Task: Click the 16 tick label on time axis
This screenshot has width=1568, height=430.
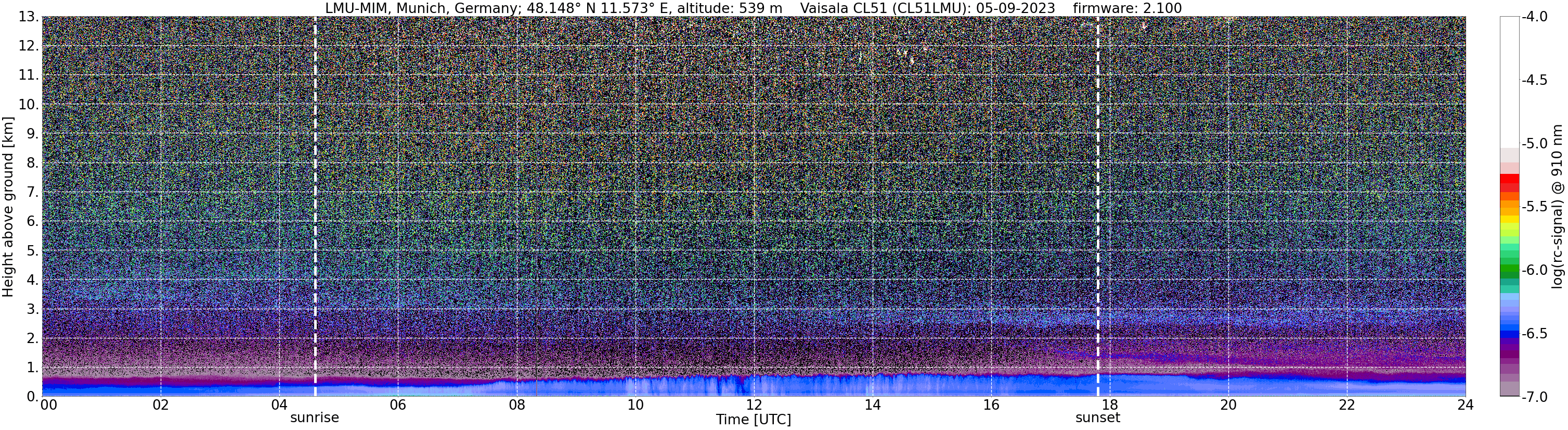Action: 991,405
